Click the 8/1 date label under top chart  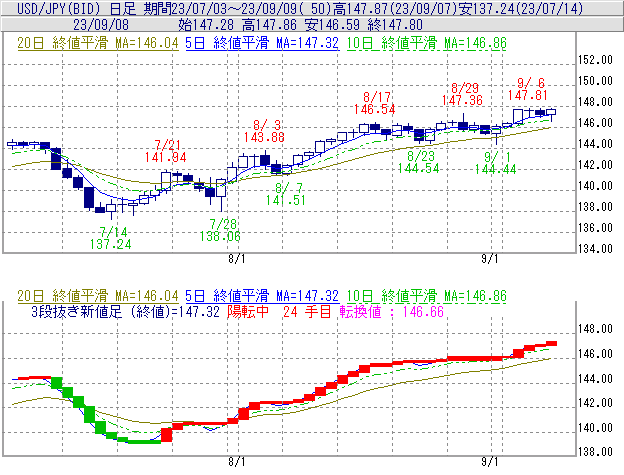(x=236, y=259)
